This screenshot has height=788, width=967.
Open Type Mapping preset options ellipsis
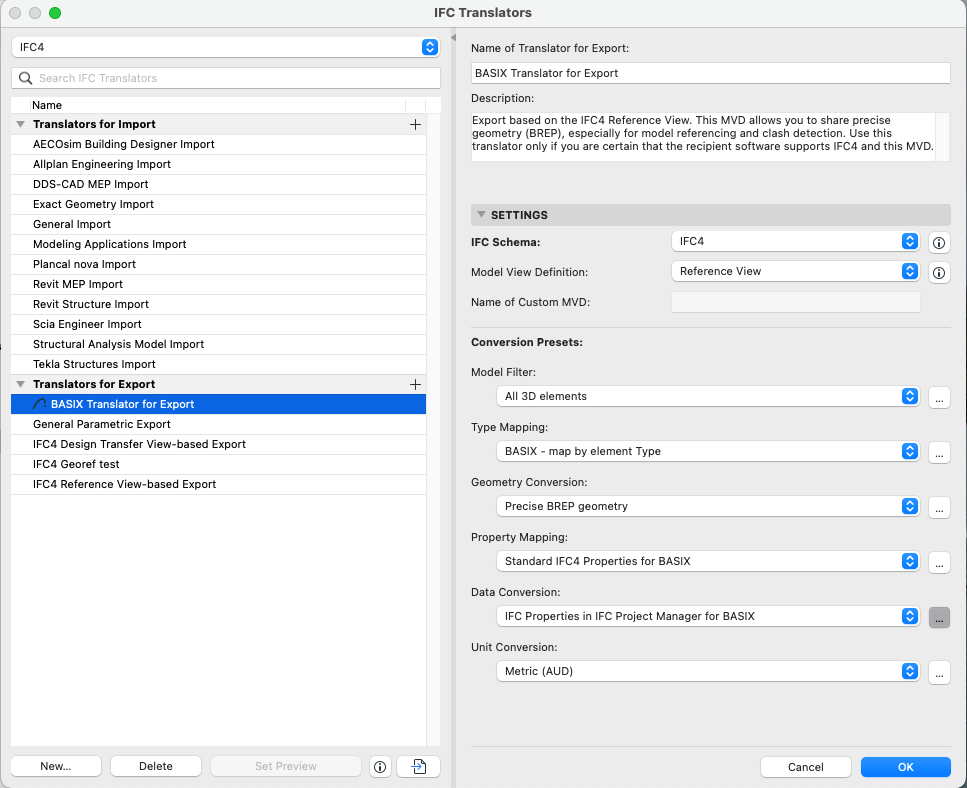(939, 452)
